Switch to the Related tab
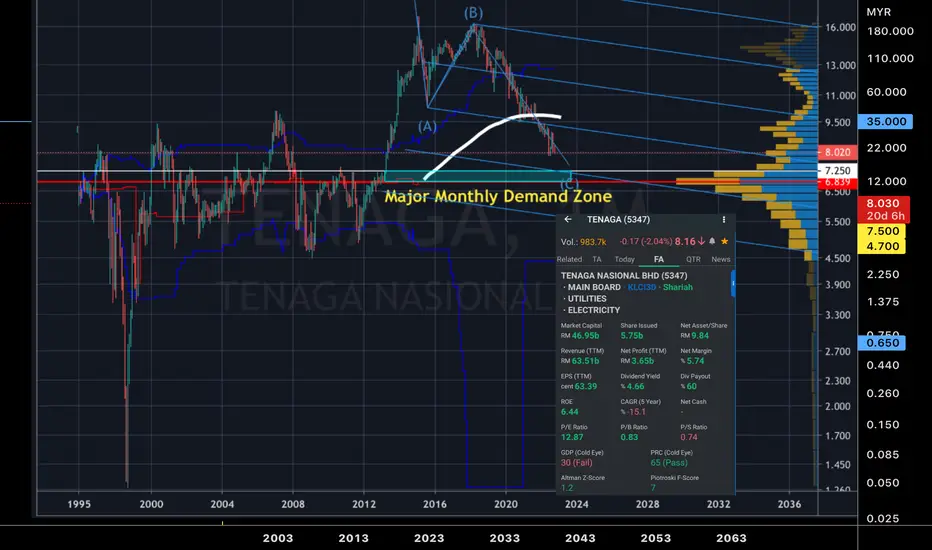 coord(569,259)
